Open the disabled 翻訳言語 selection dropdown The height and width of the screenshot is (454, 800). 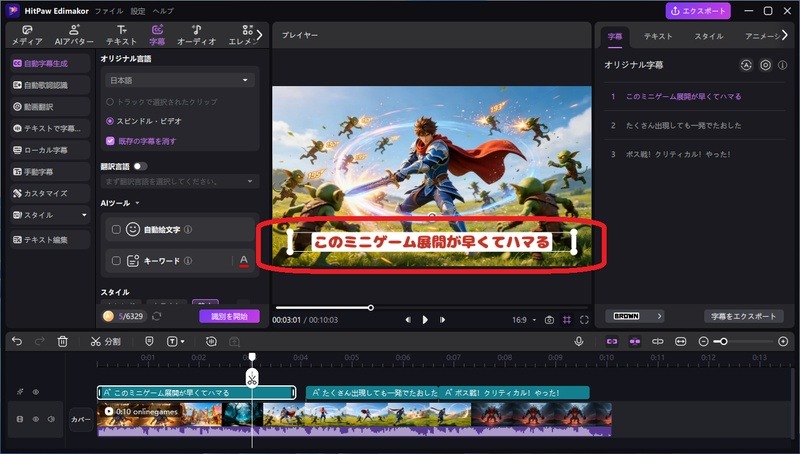coord(180,181)
